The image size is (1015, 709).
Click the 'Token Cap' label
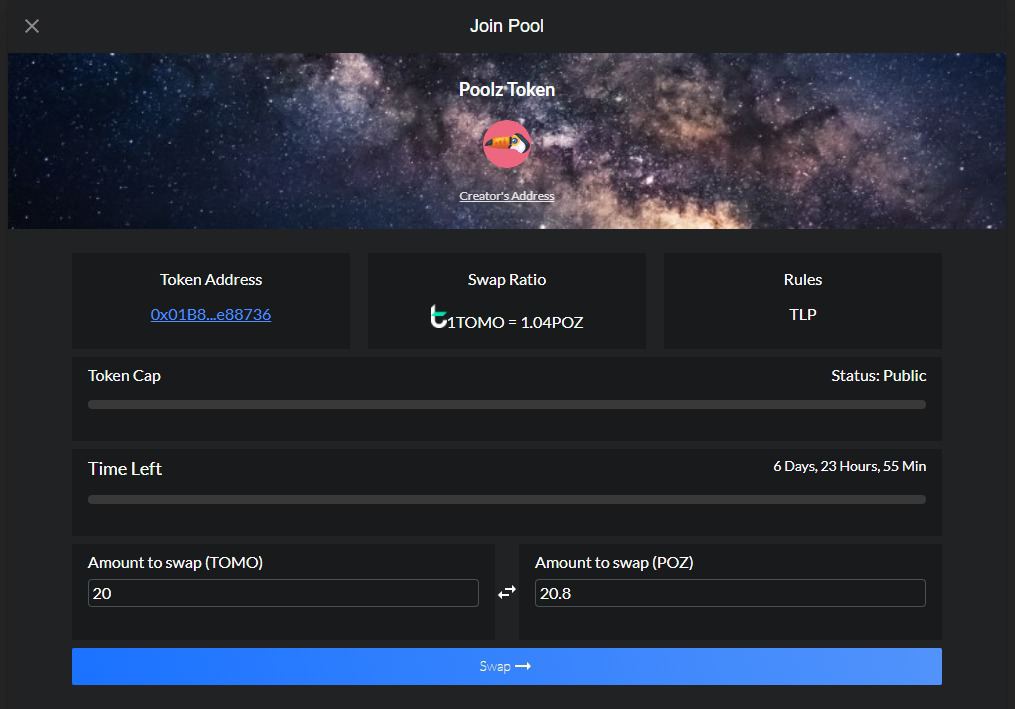pos(124,376)
